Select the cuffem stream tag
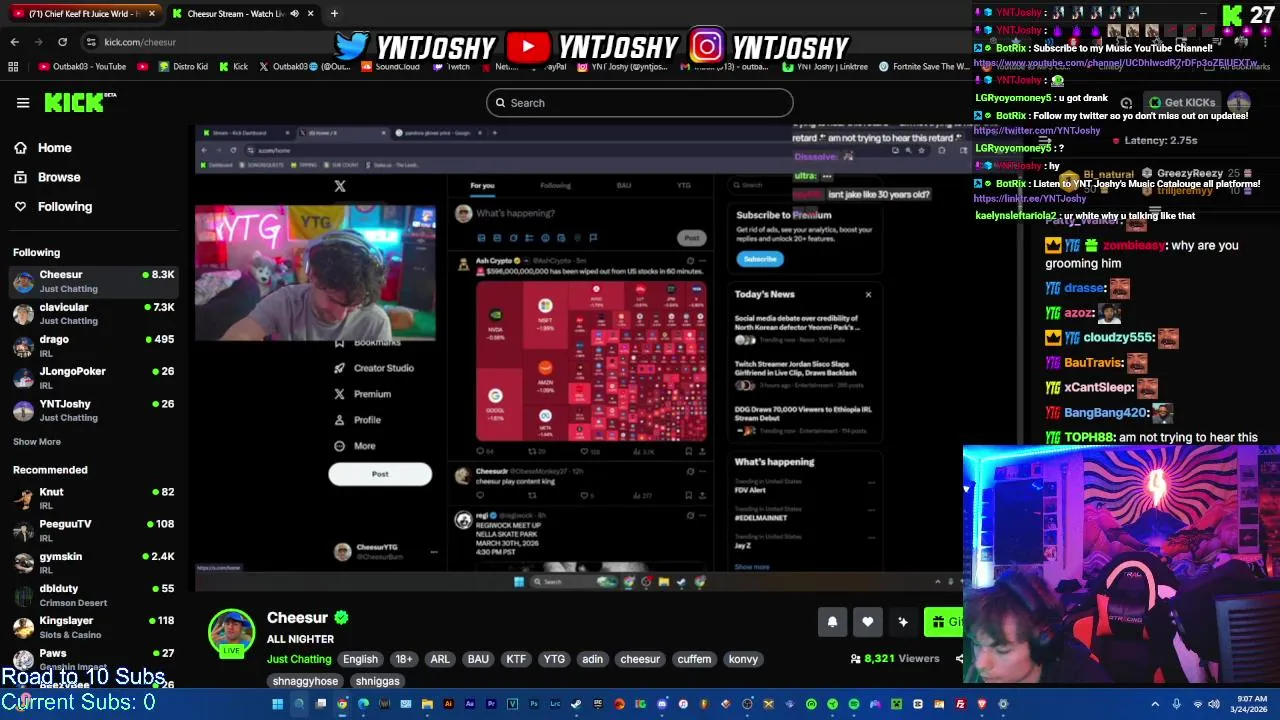The width and height of the screenshot is (1280, 720). click(x=694, y=659)
